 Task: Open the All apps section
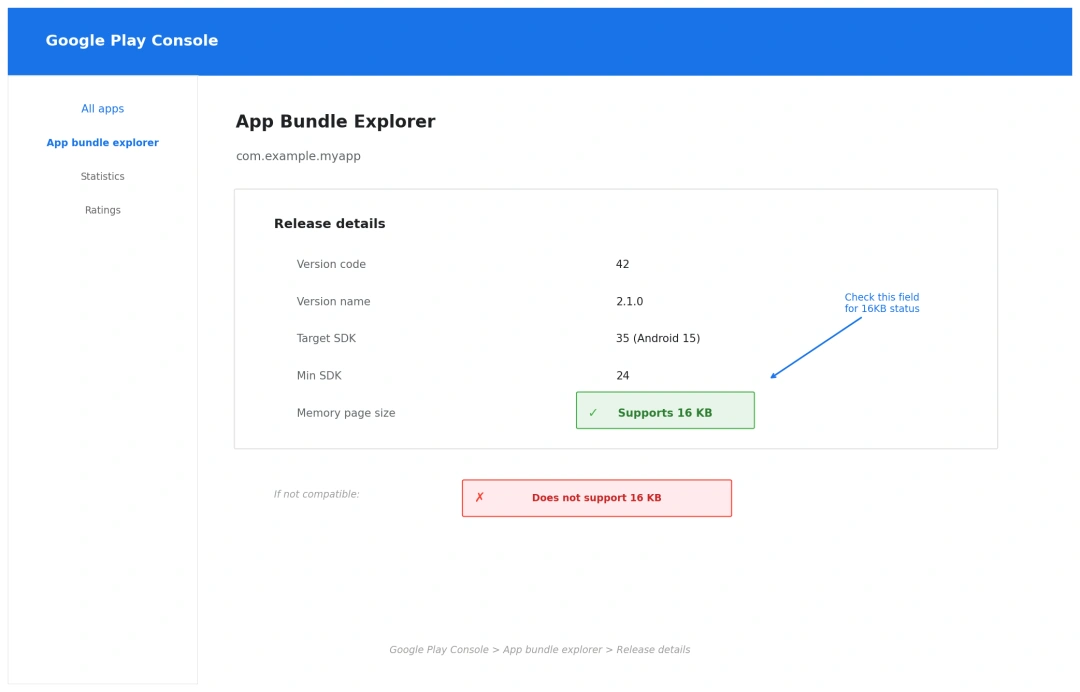(x=102, y=108)
